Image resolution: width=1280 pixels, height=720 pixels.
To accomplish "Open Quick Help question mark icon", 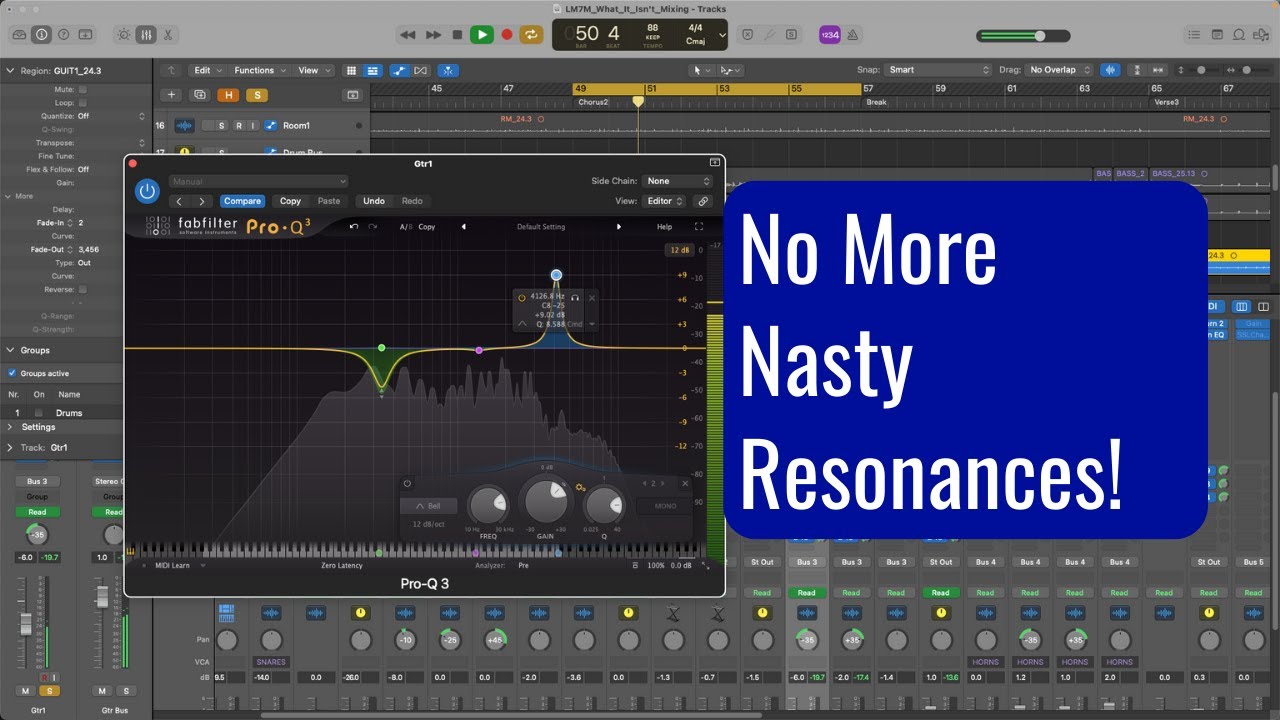I will (63, 34).
